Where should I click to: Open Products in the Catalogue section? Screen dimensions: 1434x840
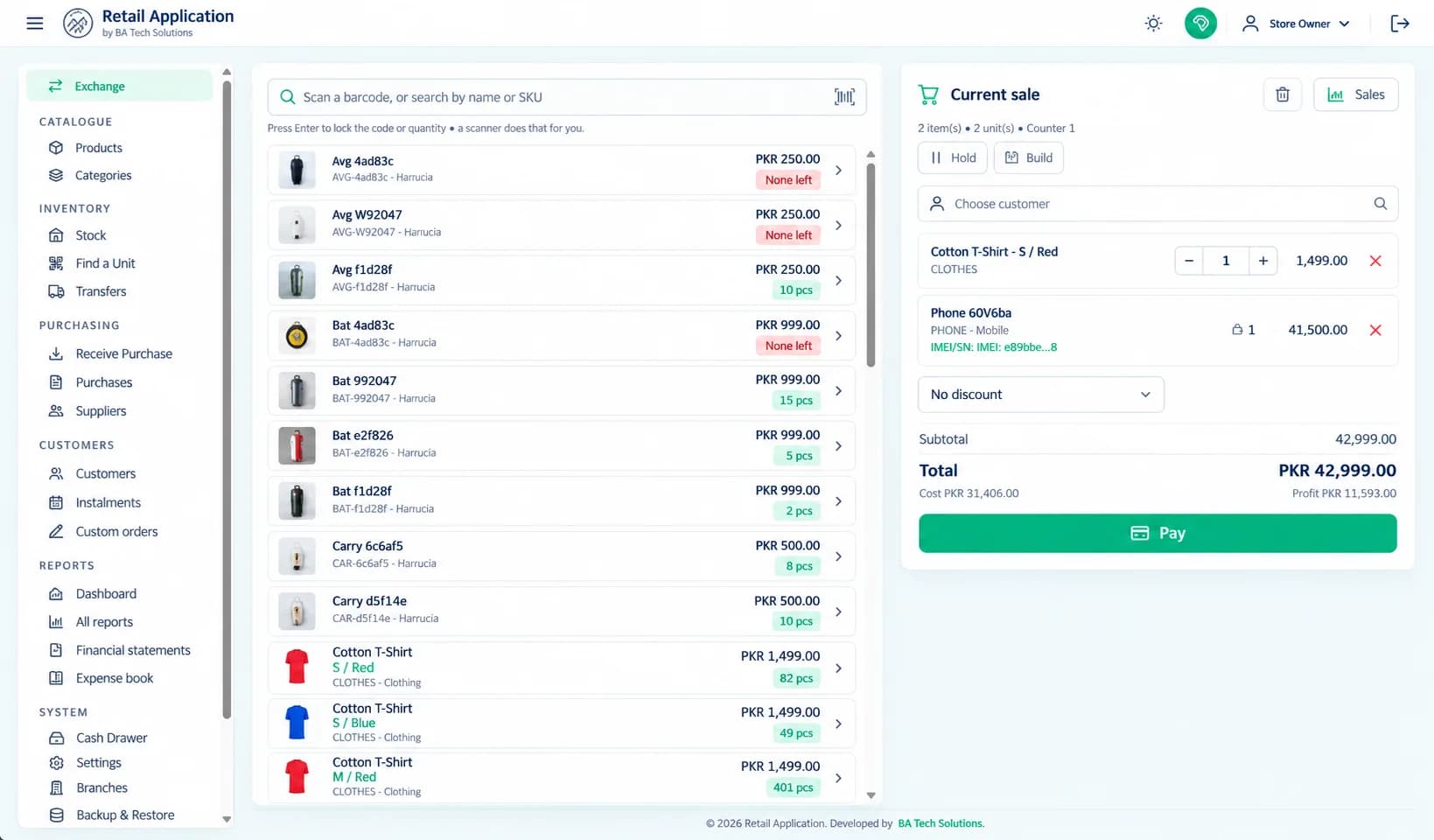(x=98, y=148)
